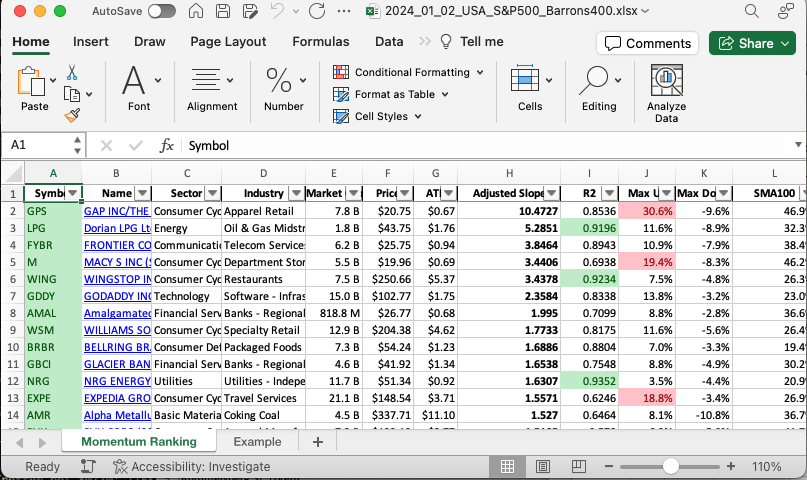Click the zoom slider handle
This screenshot has height=480, width=807.
(670, 466)
